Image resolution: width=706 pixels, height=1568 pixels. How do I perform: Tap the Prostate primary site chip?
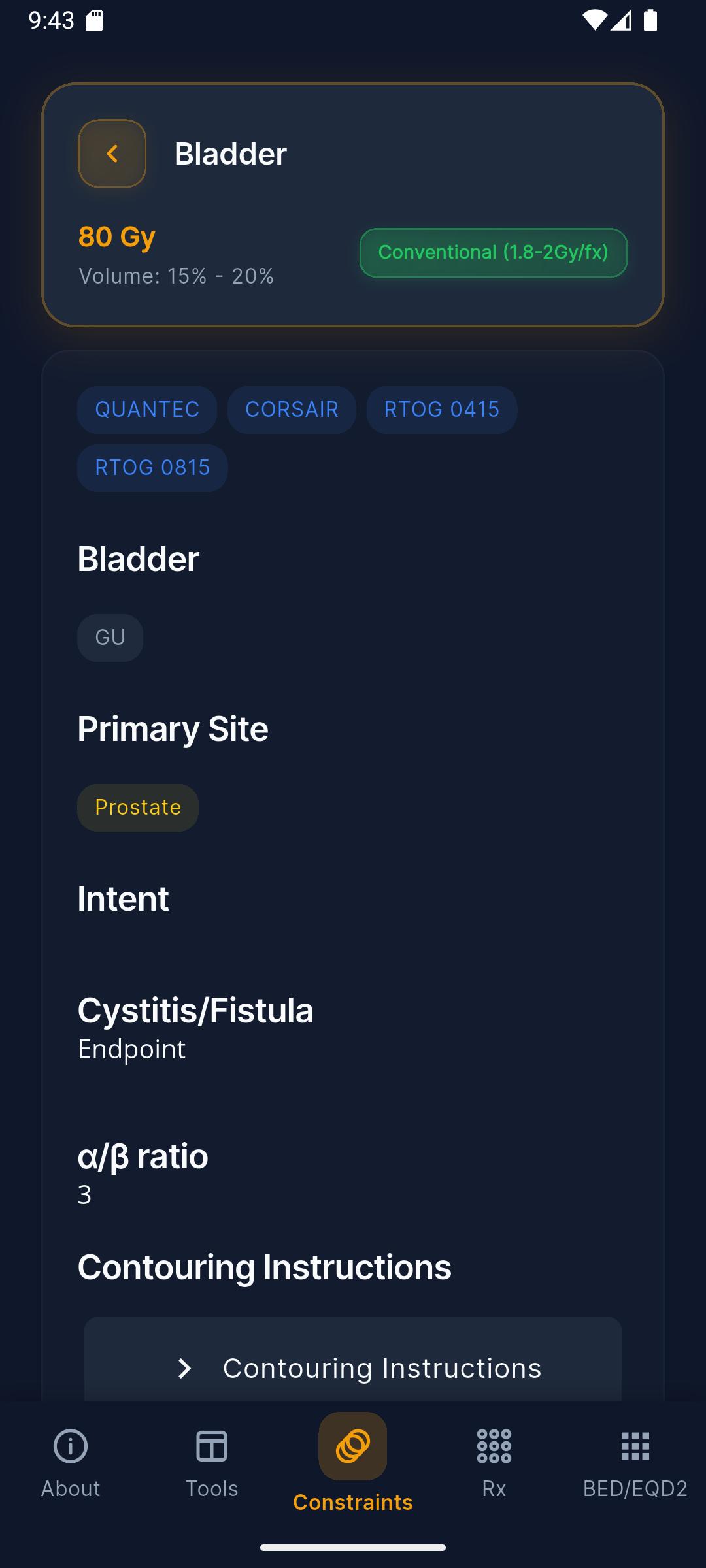point(138,808)
